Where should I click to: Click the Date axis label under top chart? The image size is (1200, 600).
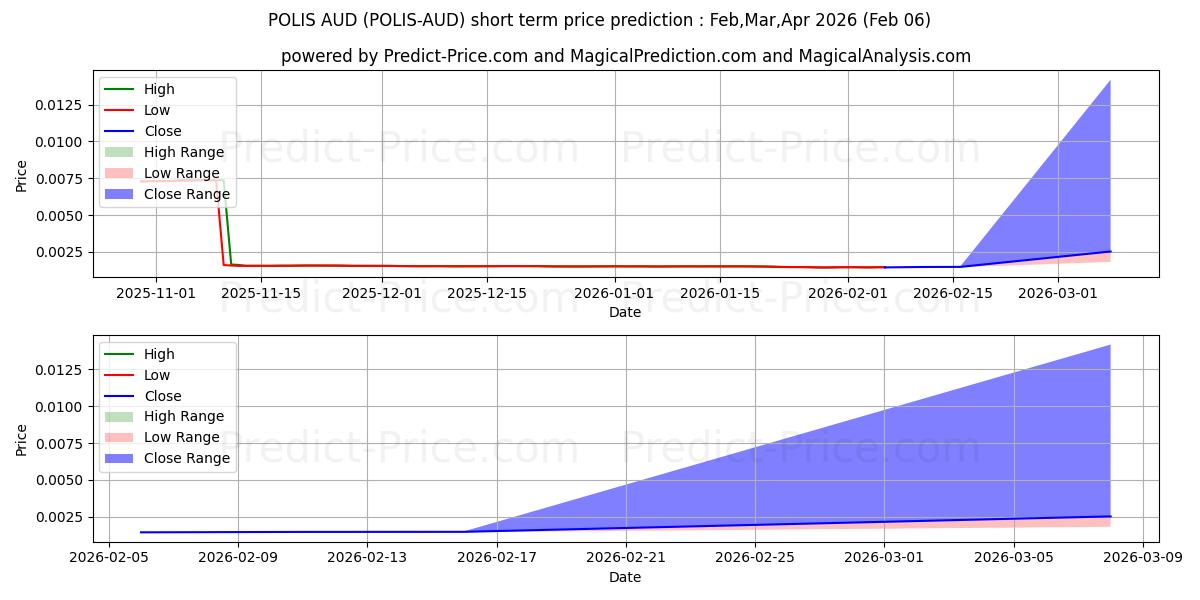pos(625,312)
